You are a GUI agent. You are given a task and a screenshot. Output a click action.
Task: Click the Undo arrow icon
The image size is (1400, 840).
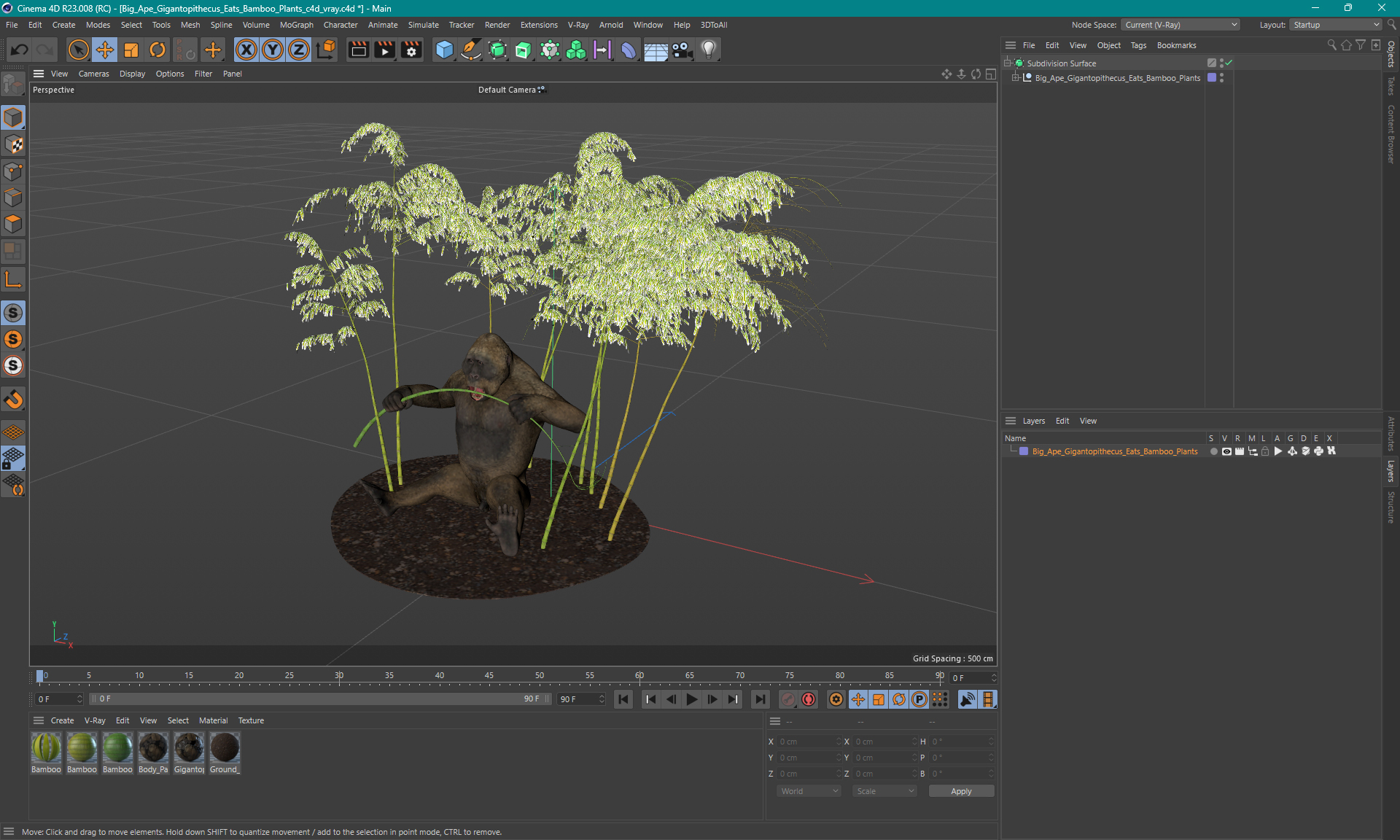pyautogui.click(x=20, y=50)
